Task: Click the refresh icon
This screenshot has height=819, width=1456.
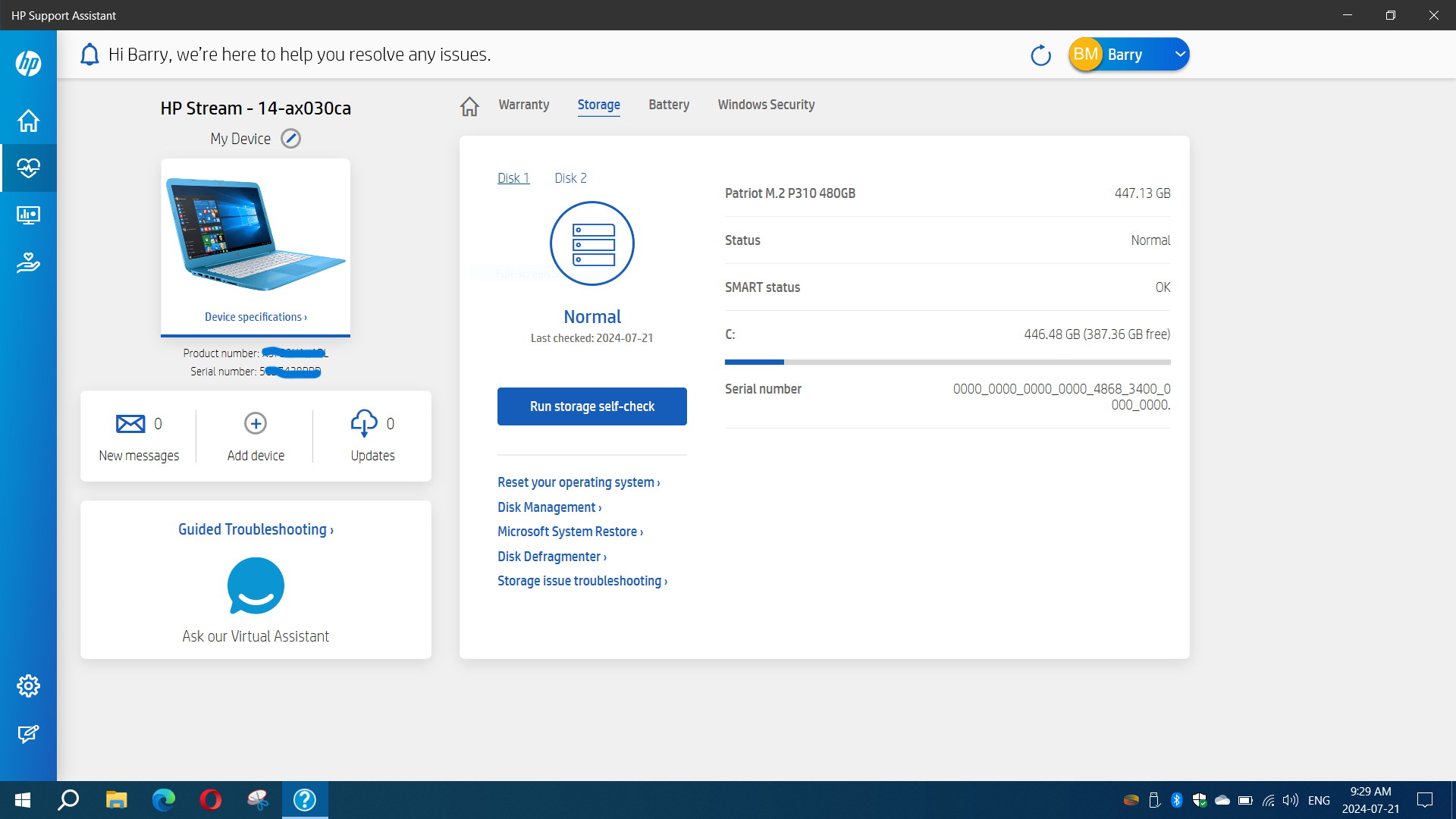Action: pyautogui.click(x=1040, y=55)
